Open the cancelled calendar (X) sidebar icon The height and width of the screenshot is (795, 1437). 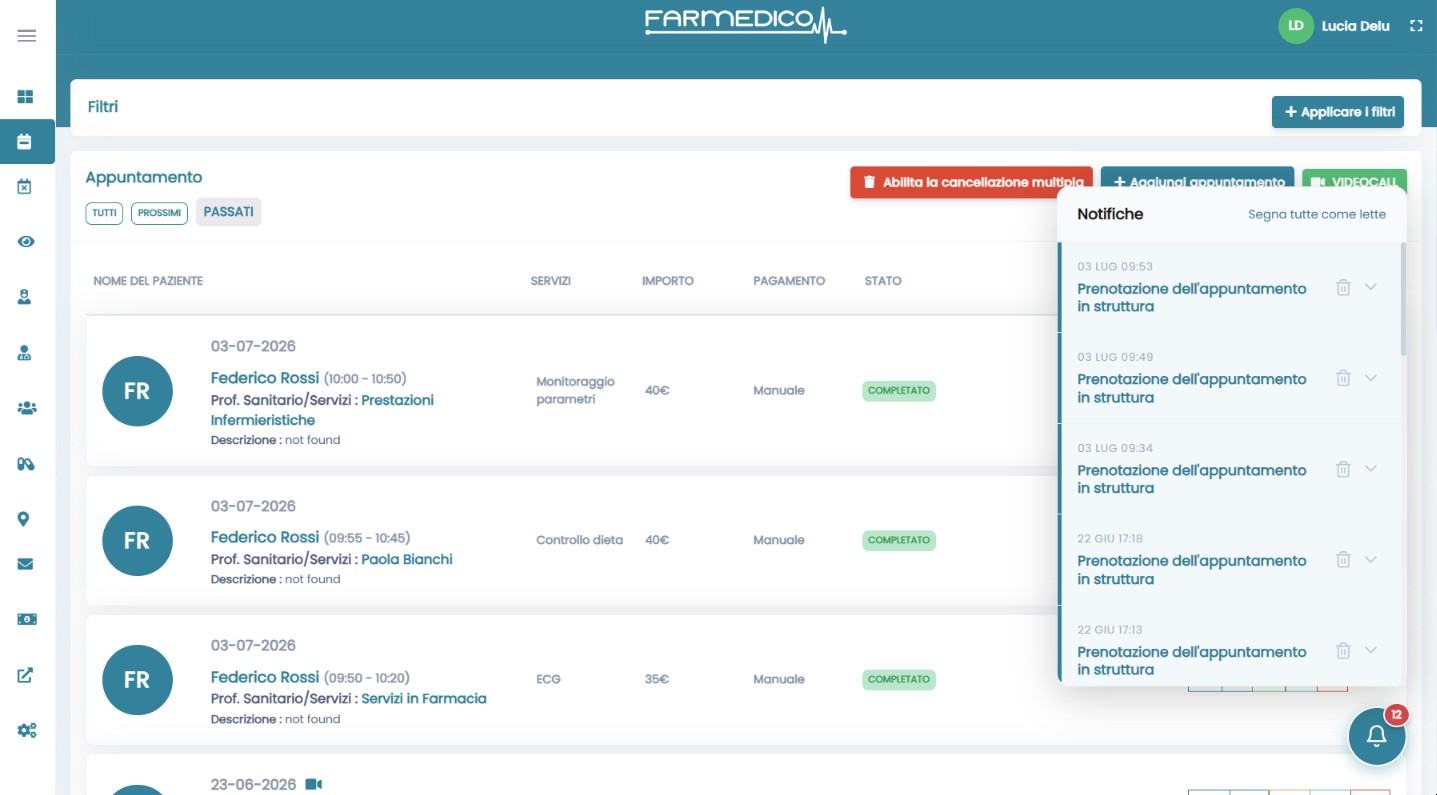26,187
